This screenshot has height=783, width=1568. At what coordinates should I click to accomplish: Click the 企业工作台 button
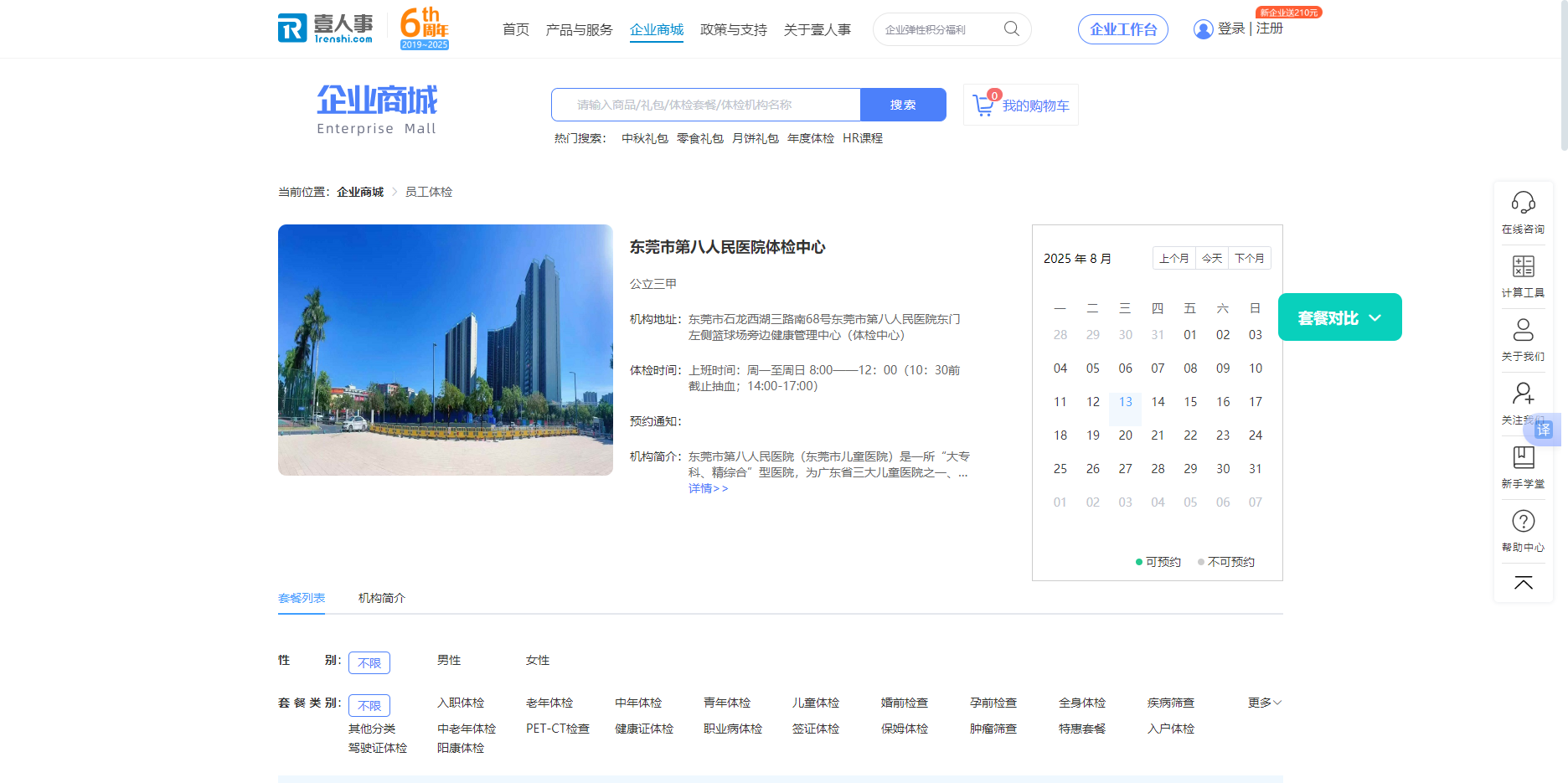point(1123,29)
